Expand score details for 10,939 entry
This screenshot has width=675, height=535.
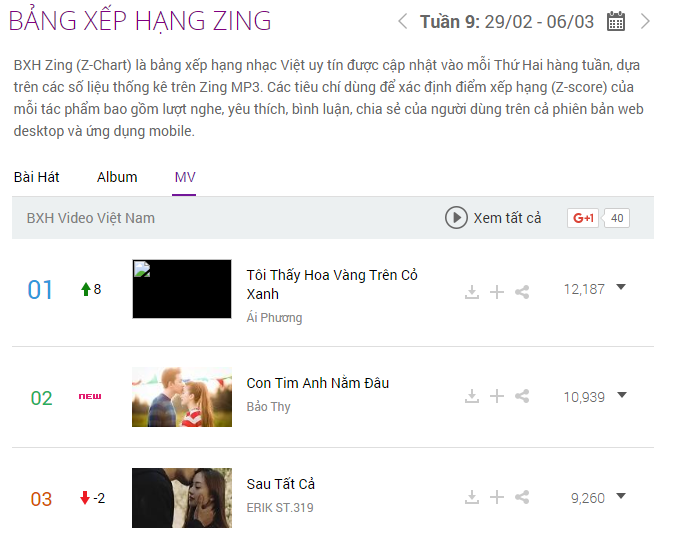pos(621,395)
